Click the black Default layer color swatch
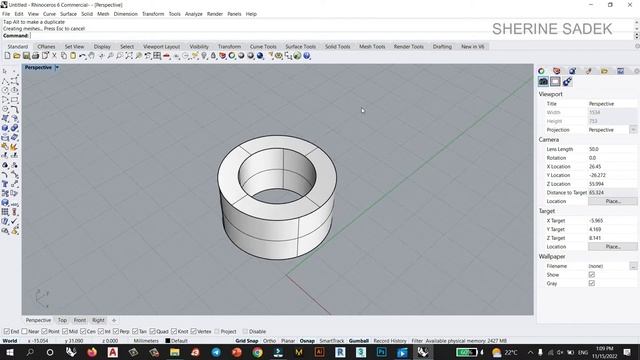This screenshot has width=640, height=360. point(167,341)
